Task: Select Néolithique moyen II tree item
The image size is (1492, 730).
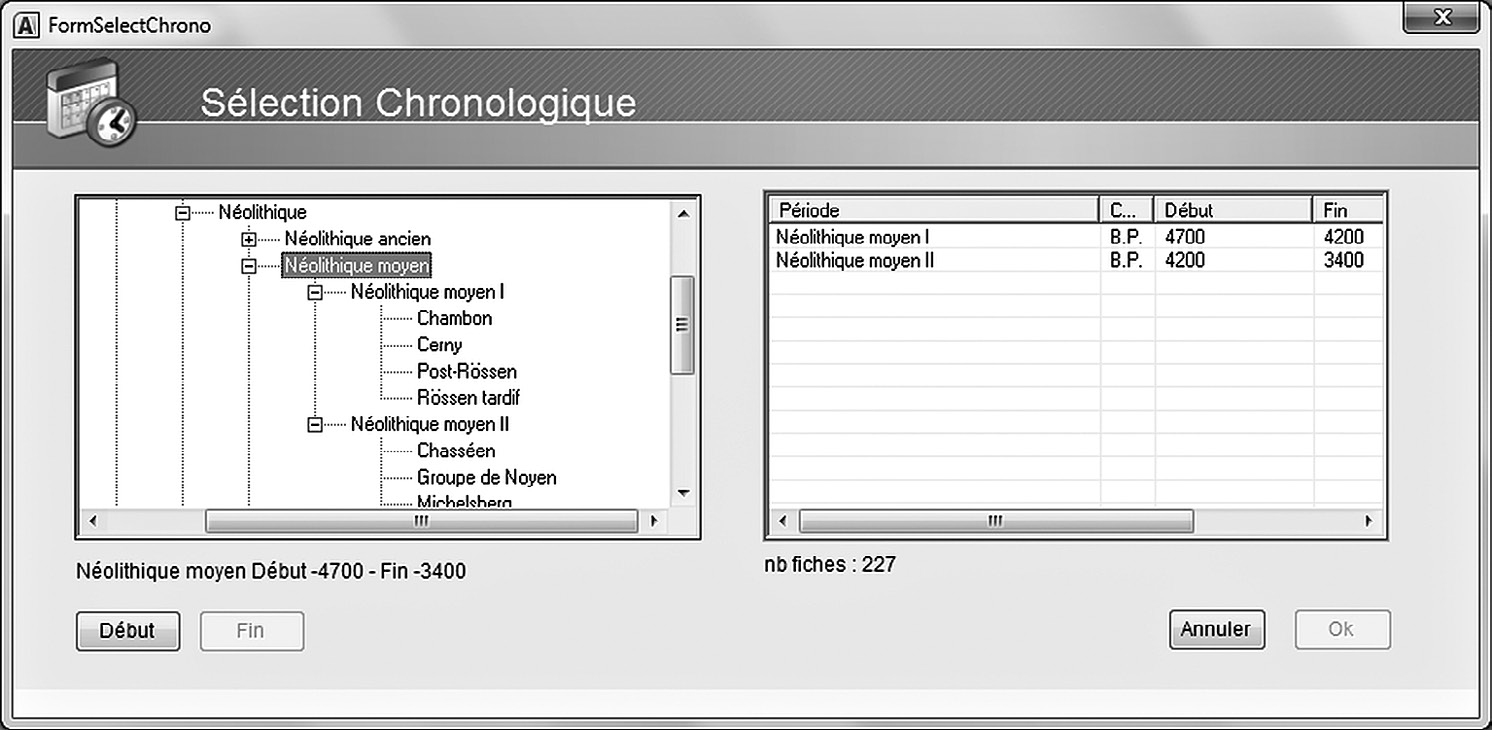Action: pos(431,424)
